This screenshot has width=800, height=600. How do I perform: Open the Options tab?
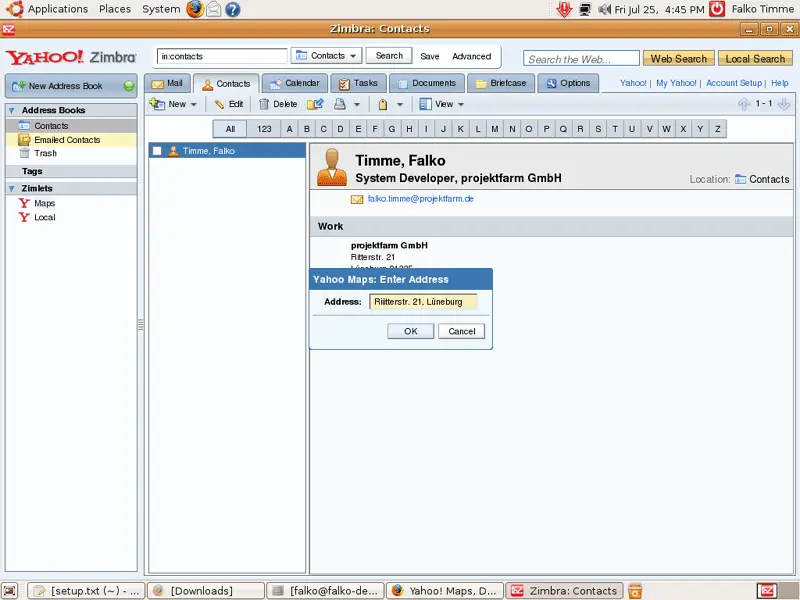pos(568,83)
